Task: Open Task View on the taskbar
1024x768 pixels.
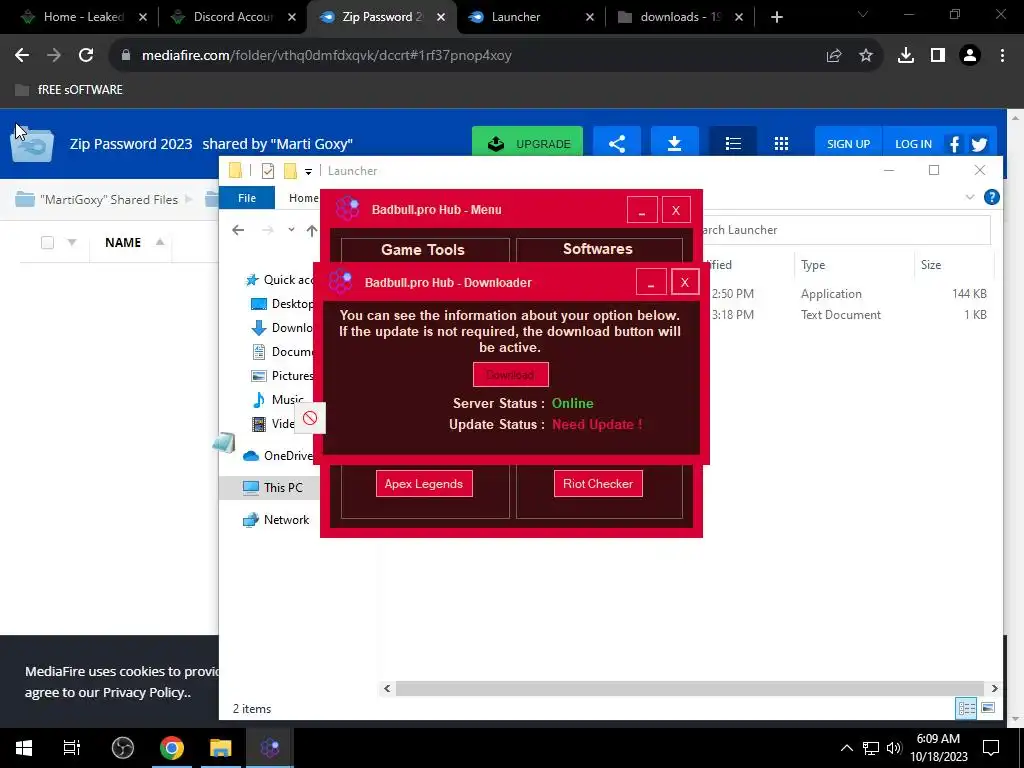Action: (72, 748)
